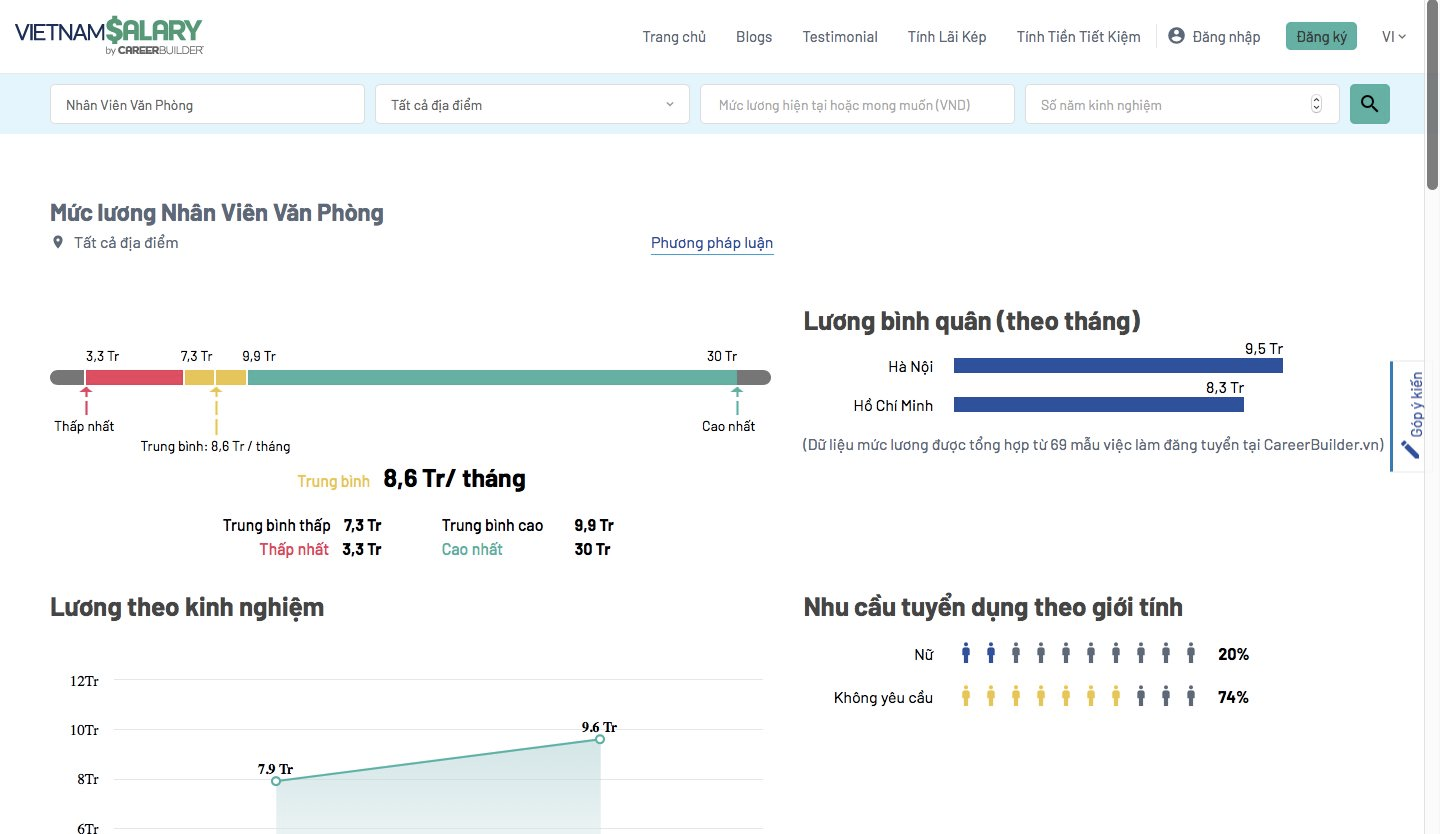
Task: Click the 20% value for Nữ
Action: click(1233, 654)
